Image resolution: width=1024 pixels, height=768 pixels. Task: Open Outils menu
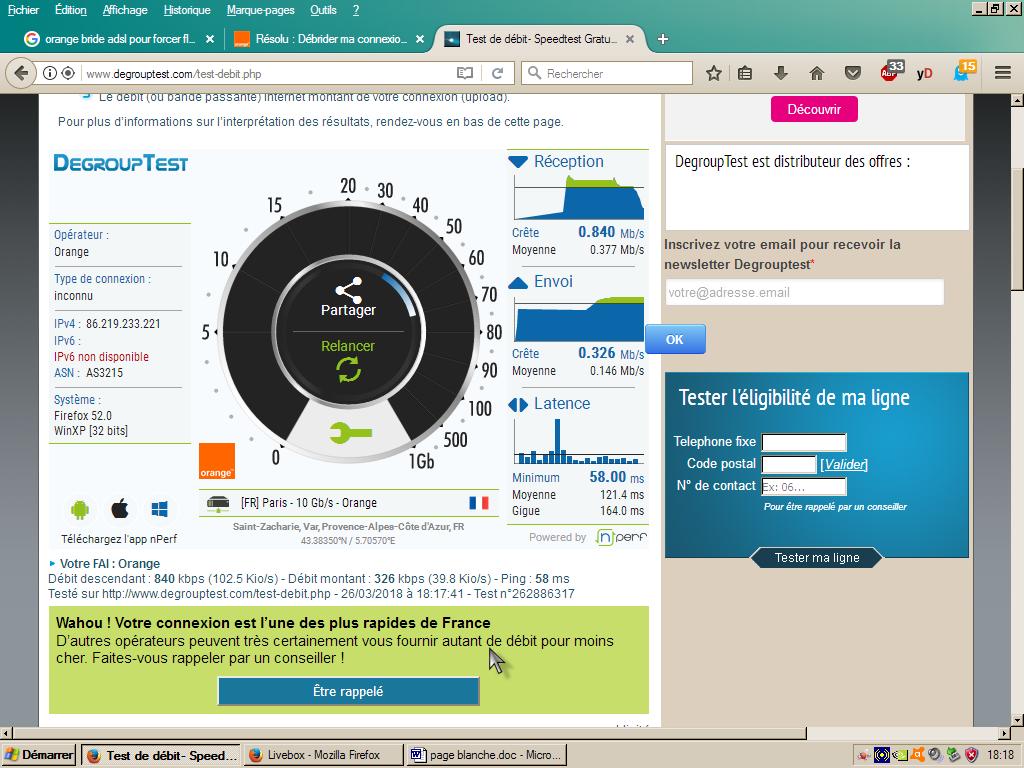coord(323,10)
